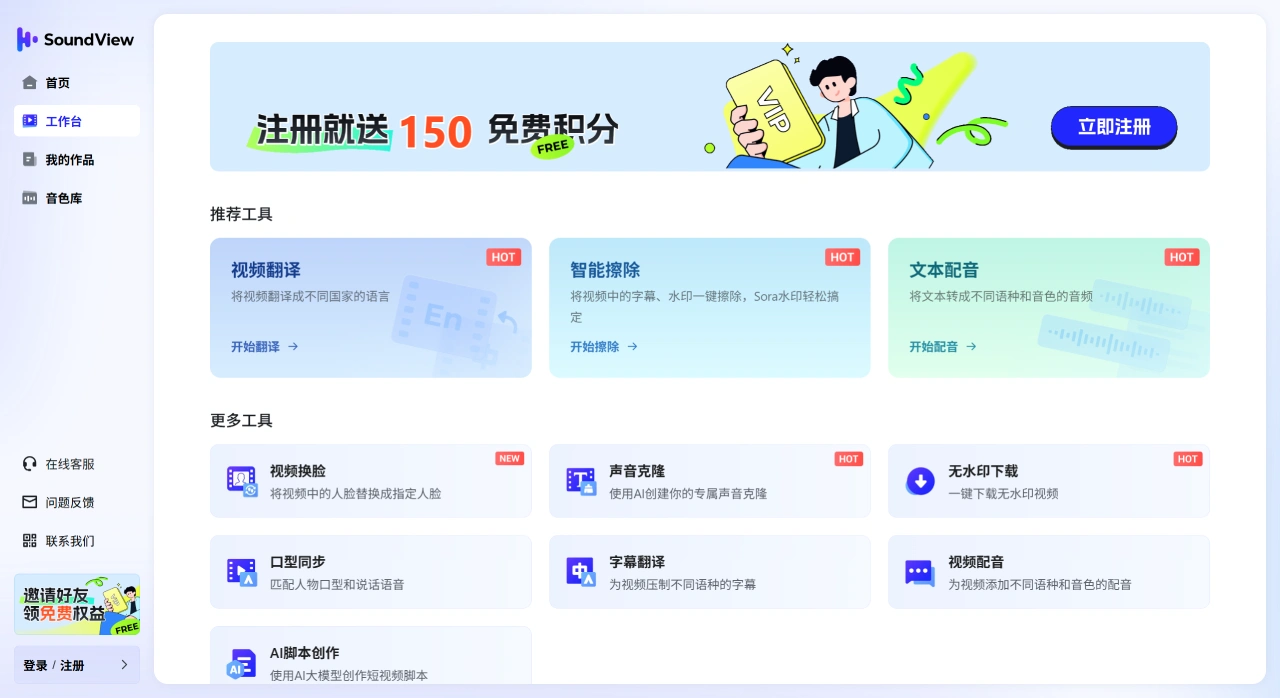The width and height of the screenshot is (1280, 698).
Task: Click the 声音克隆 voice clone icon
Action: point(580,480)
